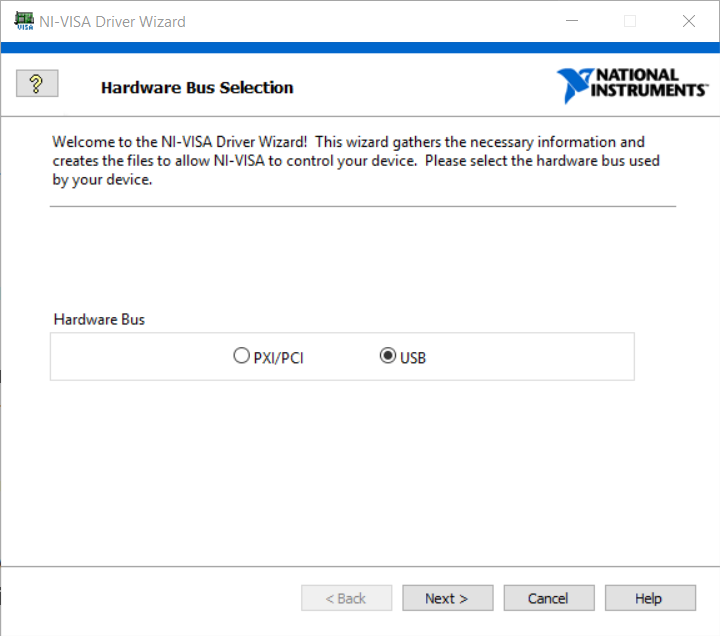The height and width of the screenshot is (636, 720).
Task: Click the National Instruments logo
Action: click(x=632, y=85)
